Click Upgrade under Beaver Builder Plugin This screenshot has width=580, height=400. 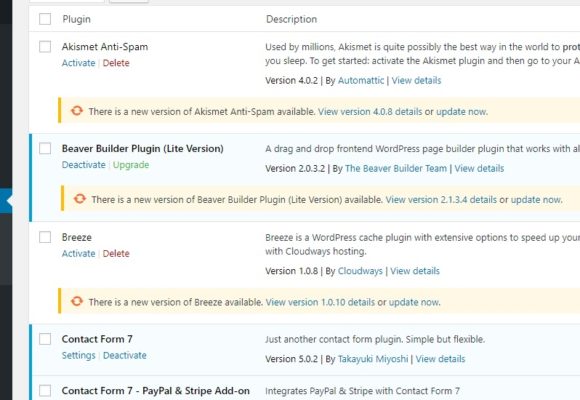point(131,165)
